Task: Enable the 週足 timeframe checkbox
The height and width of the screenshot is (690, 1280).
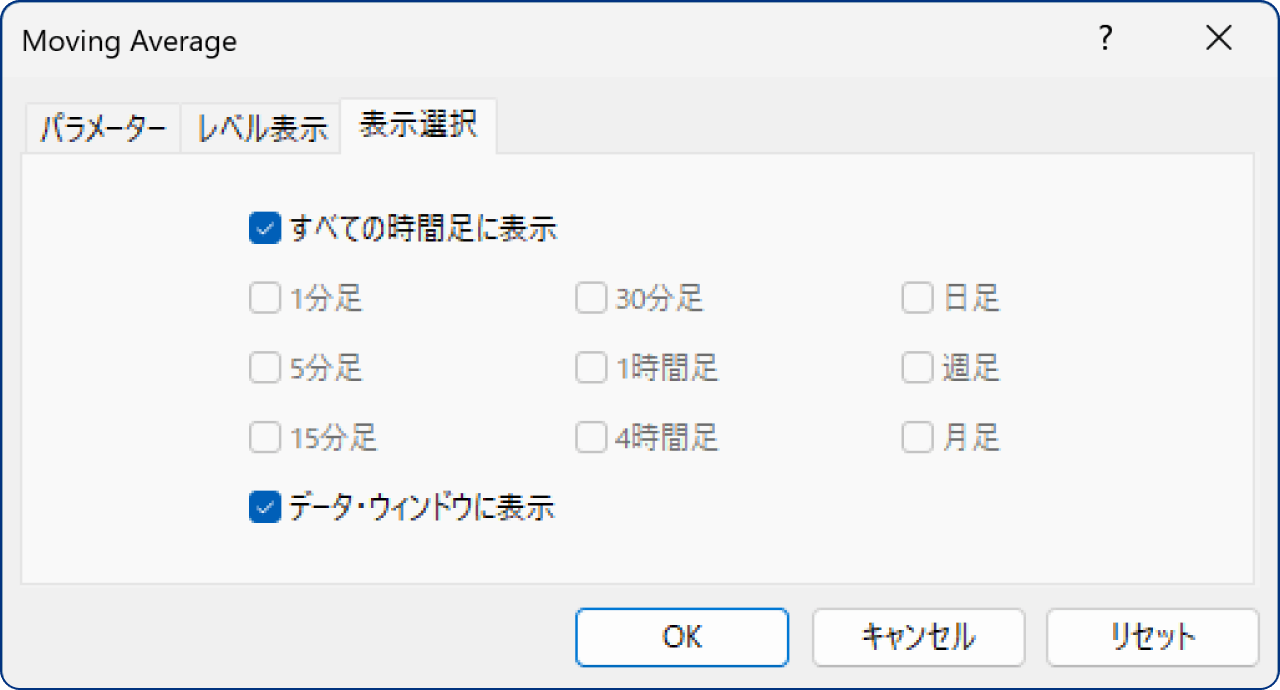Action: point(917,367)
